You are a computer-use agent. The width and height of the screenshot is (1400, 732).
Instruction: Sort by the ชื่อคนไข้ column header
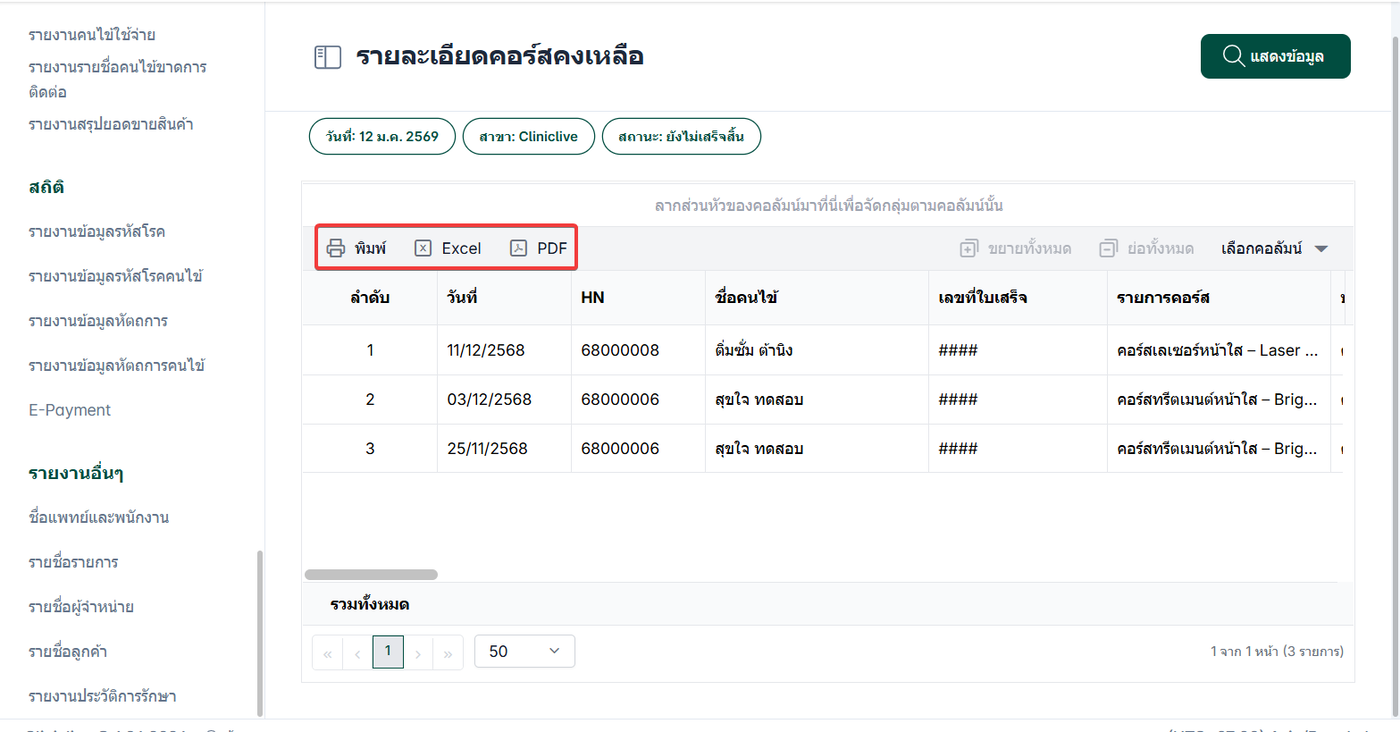click(x=817, y=298)
